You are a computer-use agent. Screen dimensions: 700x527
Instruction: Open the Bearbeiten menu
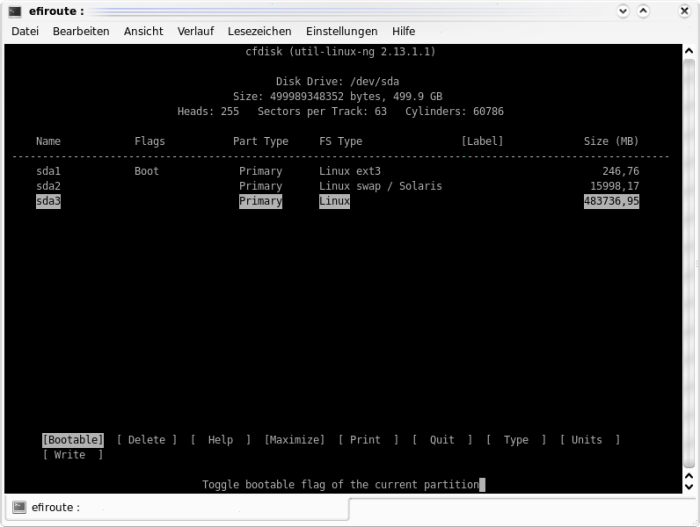tap(81, 31)
